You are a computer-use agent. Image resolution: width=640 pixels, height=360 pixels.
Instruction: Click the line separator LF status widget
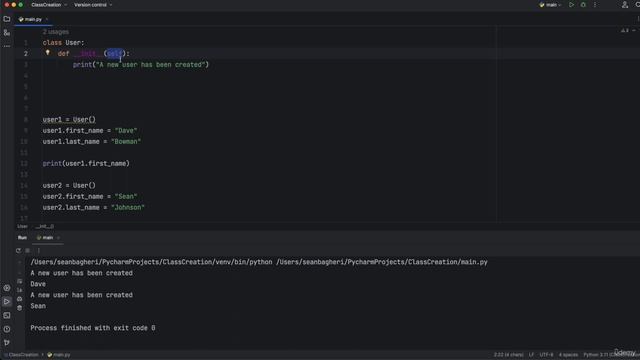click(x=531, y=355)
